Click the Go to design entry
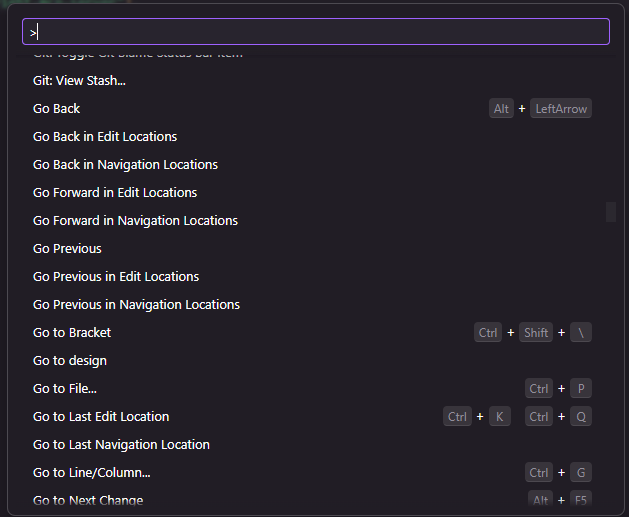 click(70, 360)
